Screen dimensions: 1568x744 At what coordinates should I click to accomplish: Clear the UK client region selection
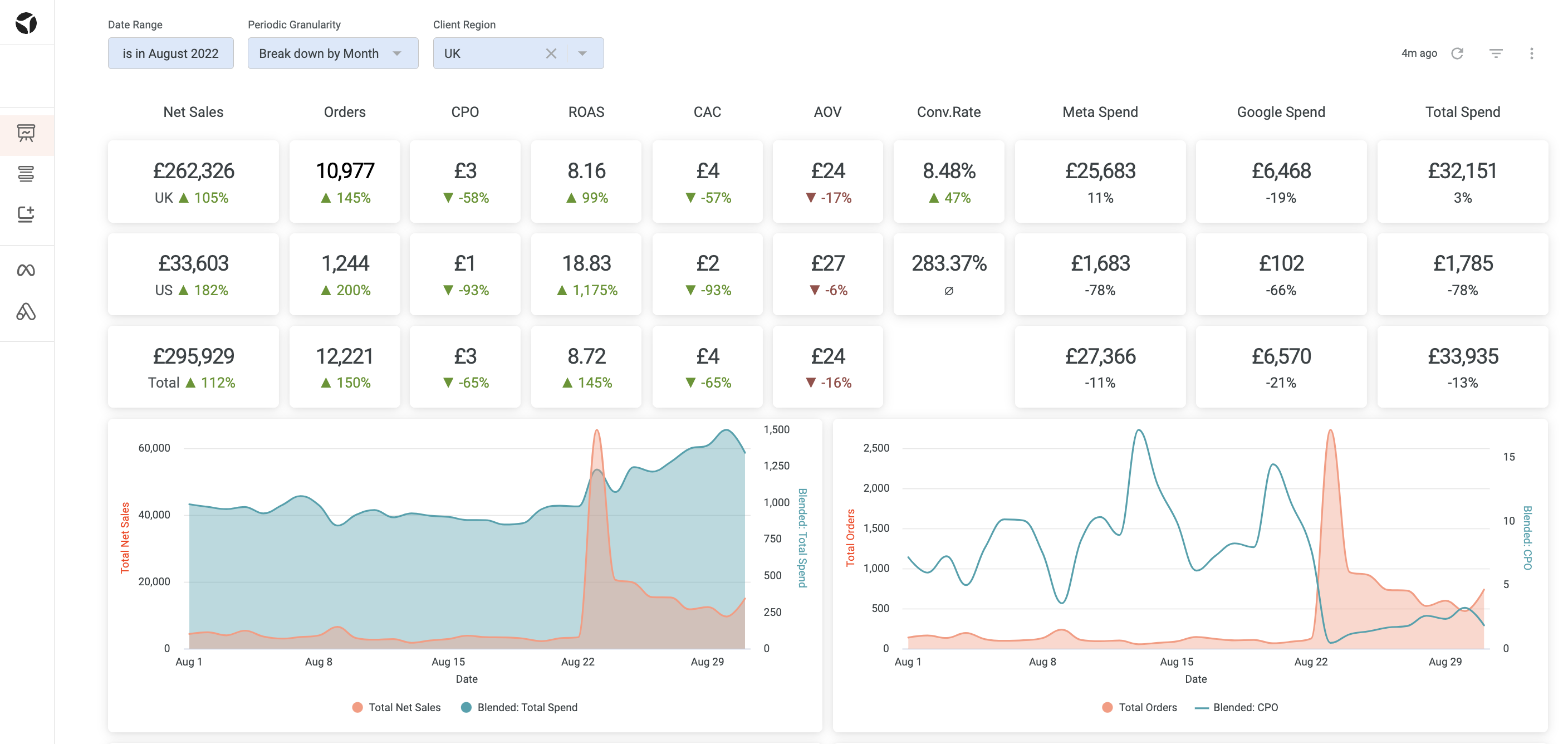[551, 53]
